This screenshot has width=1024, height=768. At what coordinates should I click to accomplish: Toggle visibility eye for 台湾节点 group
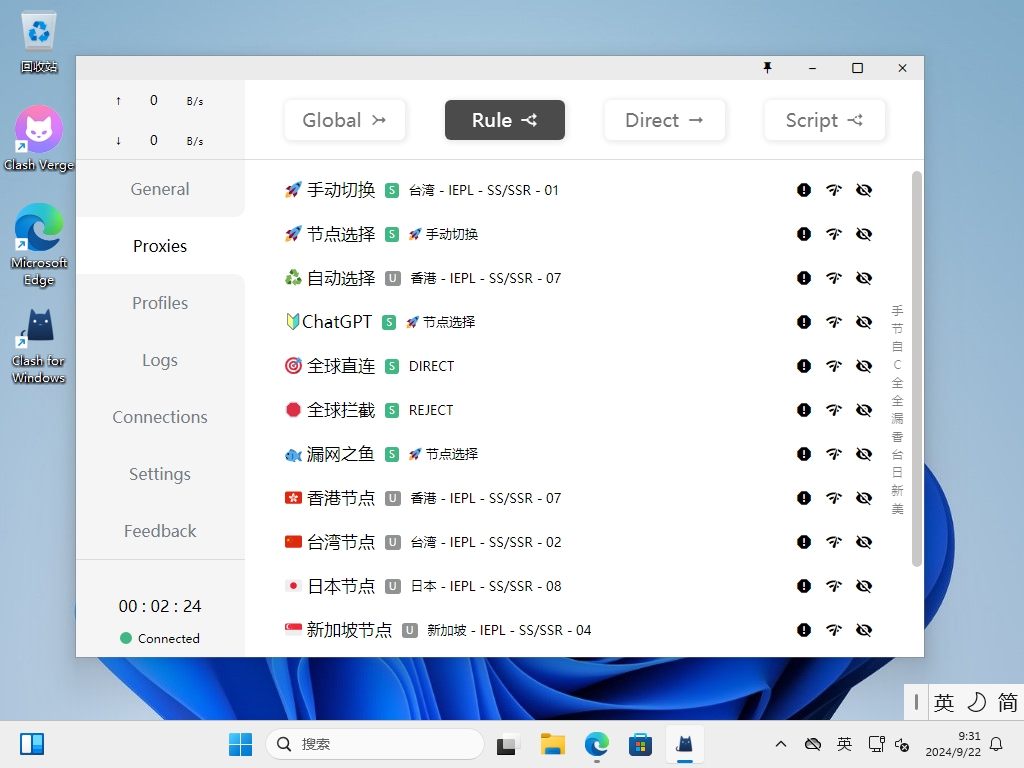point(864,542)
